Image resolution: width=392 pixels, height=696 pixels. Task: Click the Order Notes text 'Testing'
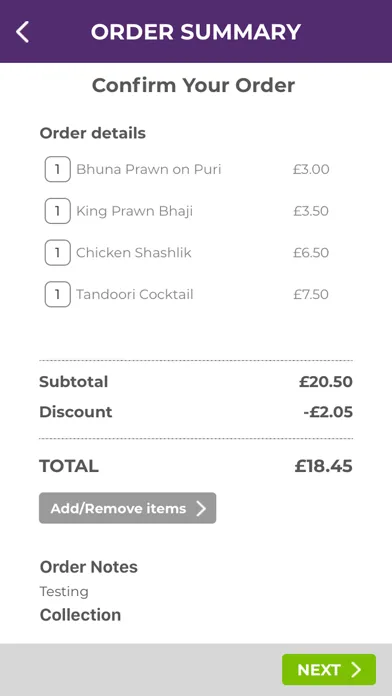64,592
